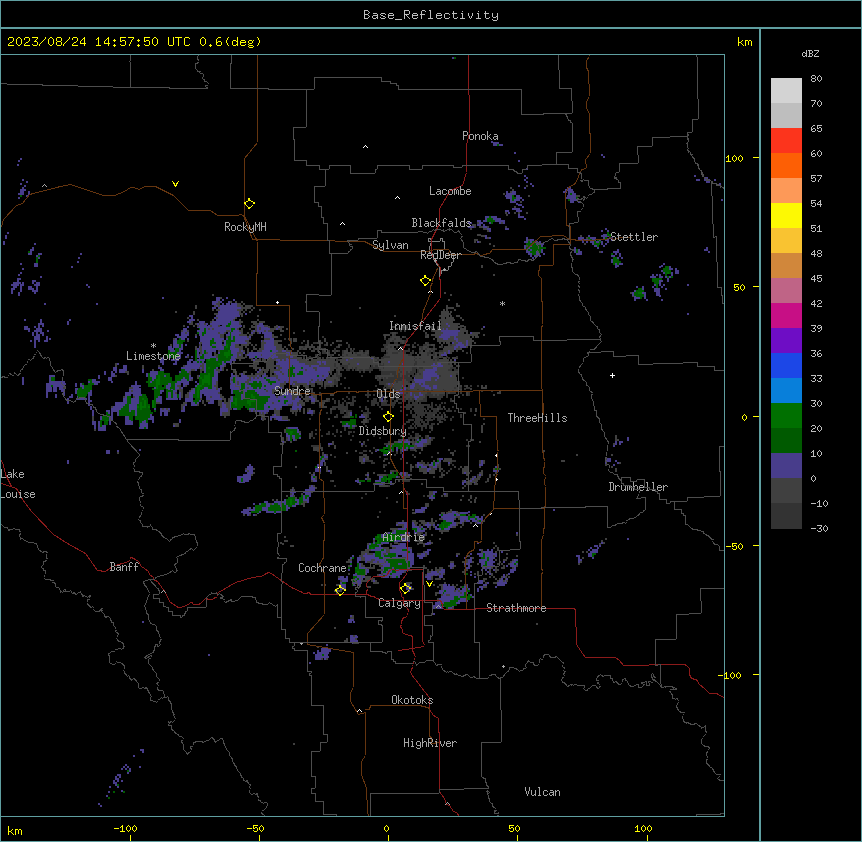This screenshot has width=862, height=842.
Task: Click the white asterisk east of Innisfail
Action: coord(502,303)
